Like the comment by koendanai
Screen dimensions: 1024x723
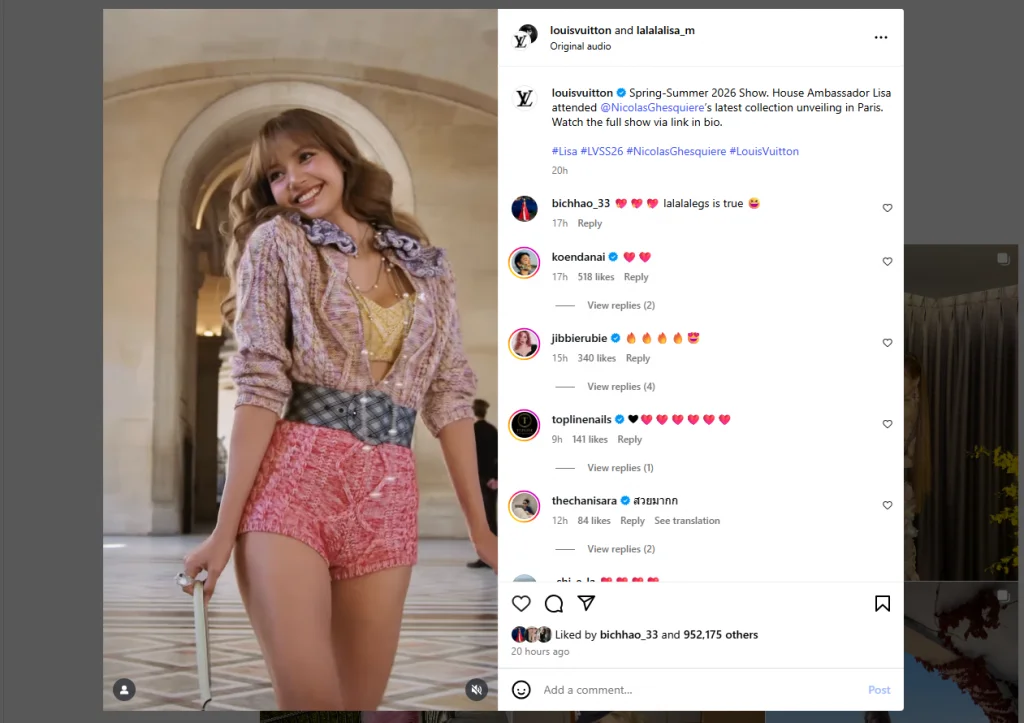click(x=887, y=262)
